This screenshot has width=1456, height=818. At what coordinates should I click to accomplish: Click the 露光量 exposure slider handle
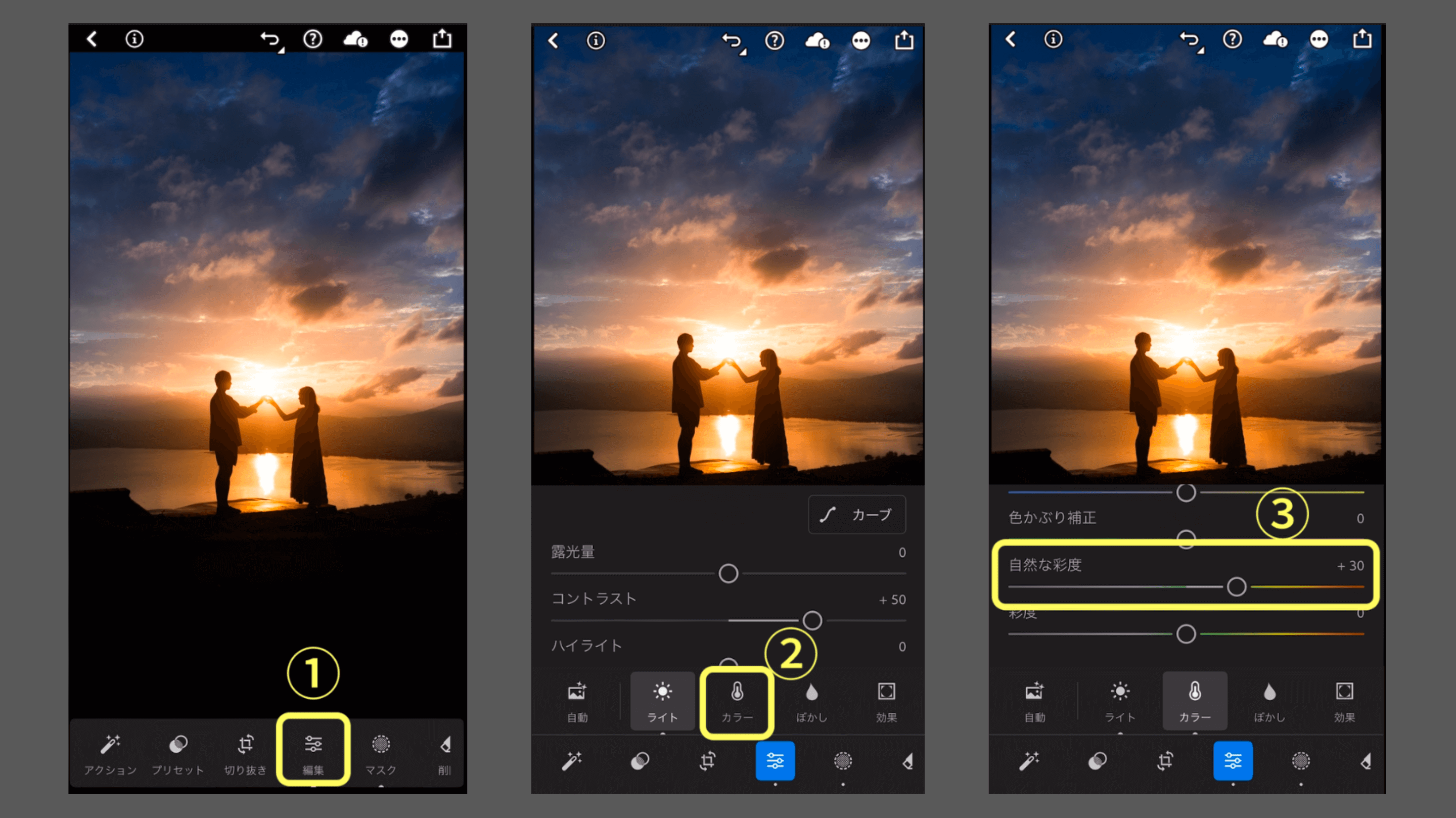click(x=728, y=573)
